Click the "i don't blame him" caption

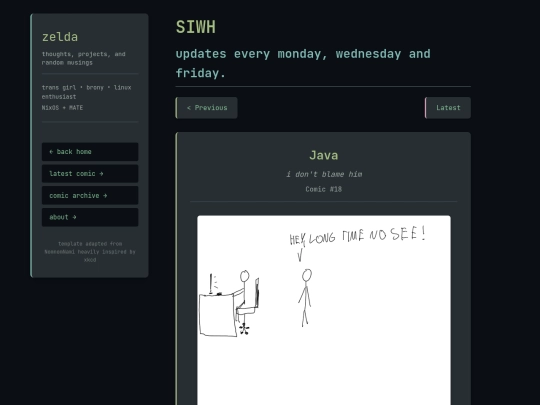(x=324, y=174)
